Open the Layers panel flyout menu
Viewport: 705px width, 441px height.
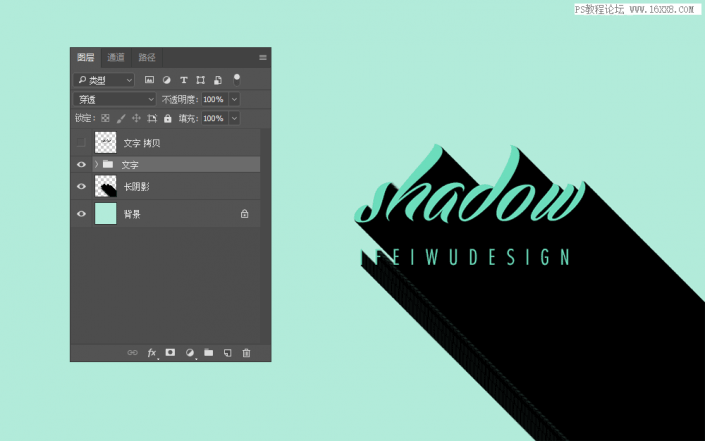263,58
